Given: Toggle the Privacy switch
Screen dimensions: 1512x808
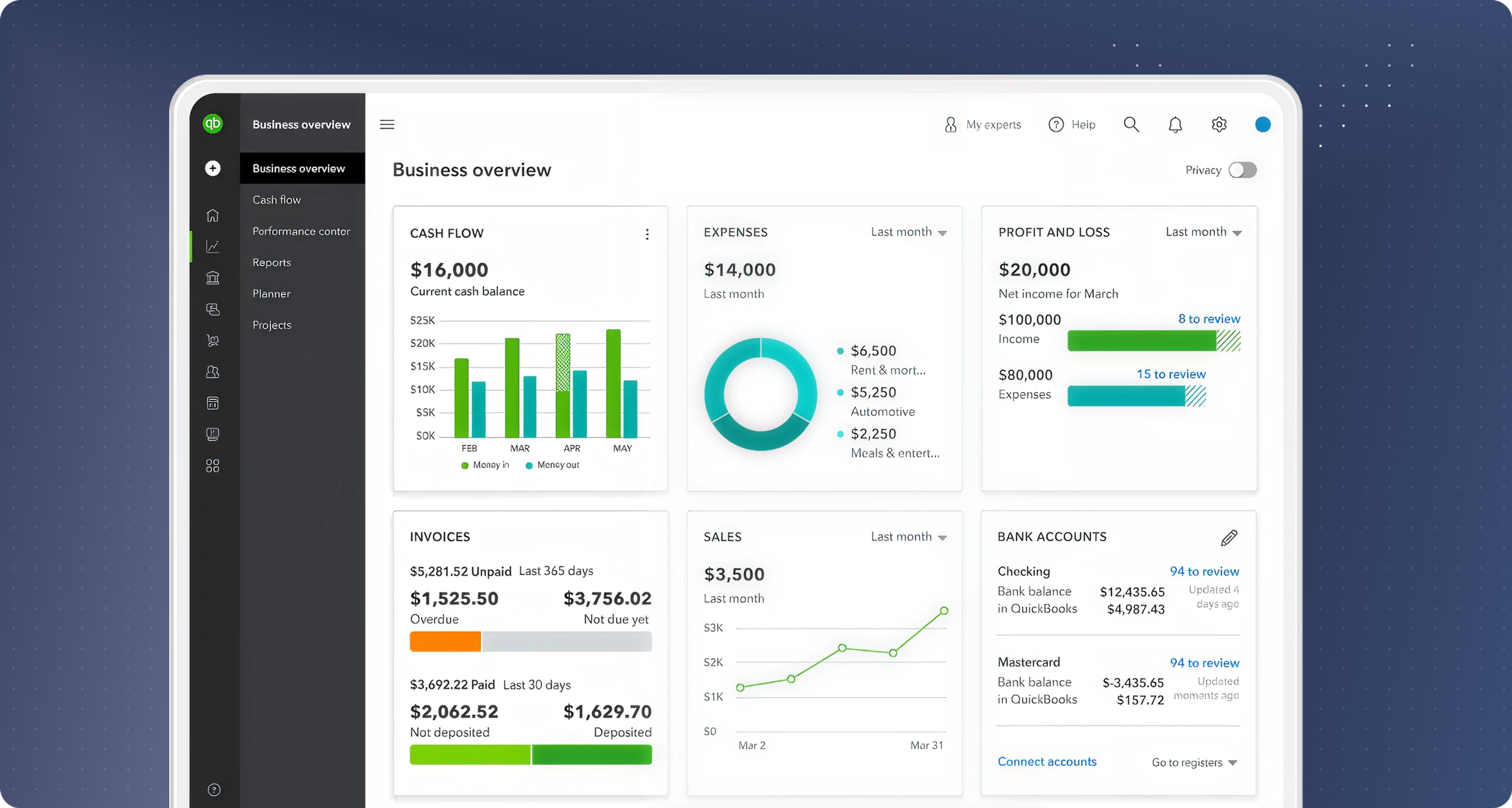Looking at the screenshot, I should coord(1243,170).
